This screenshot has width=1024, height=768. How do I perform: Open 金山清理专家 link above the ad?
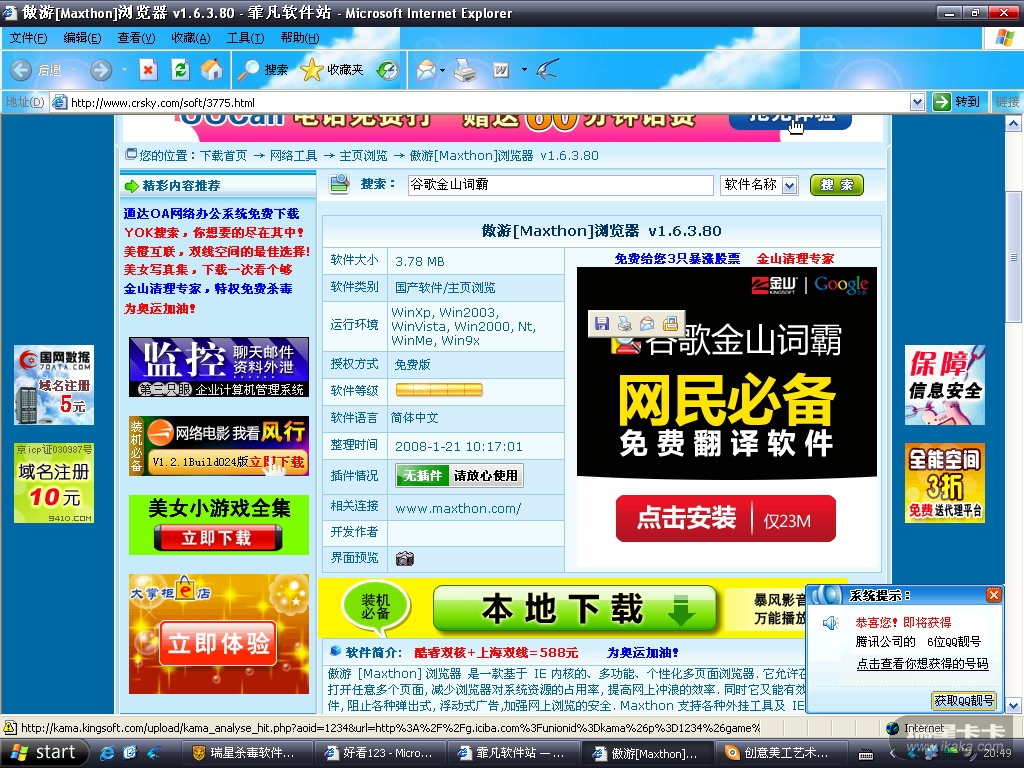point(795,259)
